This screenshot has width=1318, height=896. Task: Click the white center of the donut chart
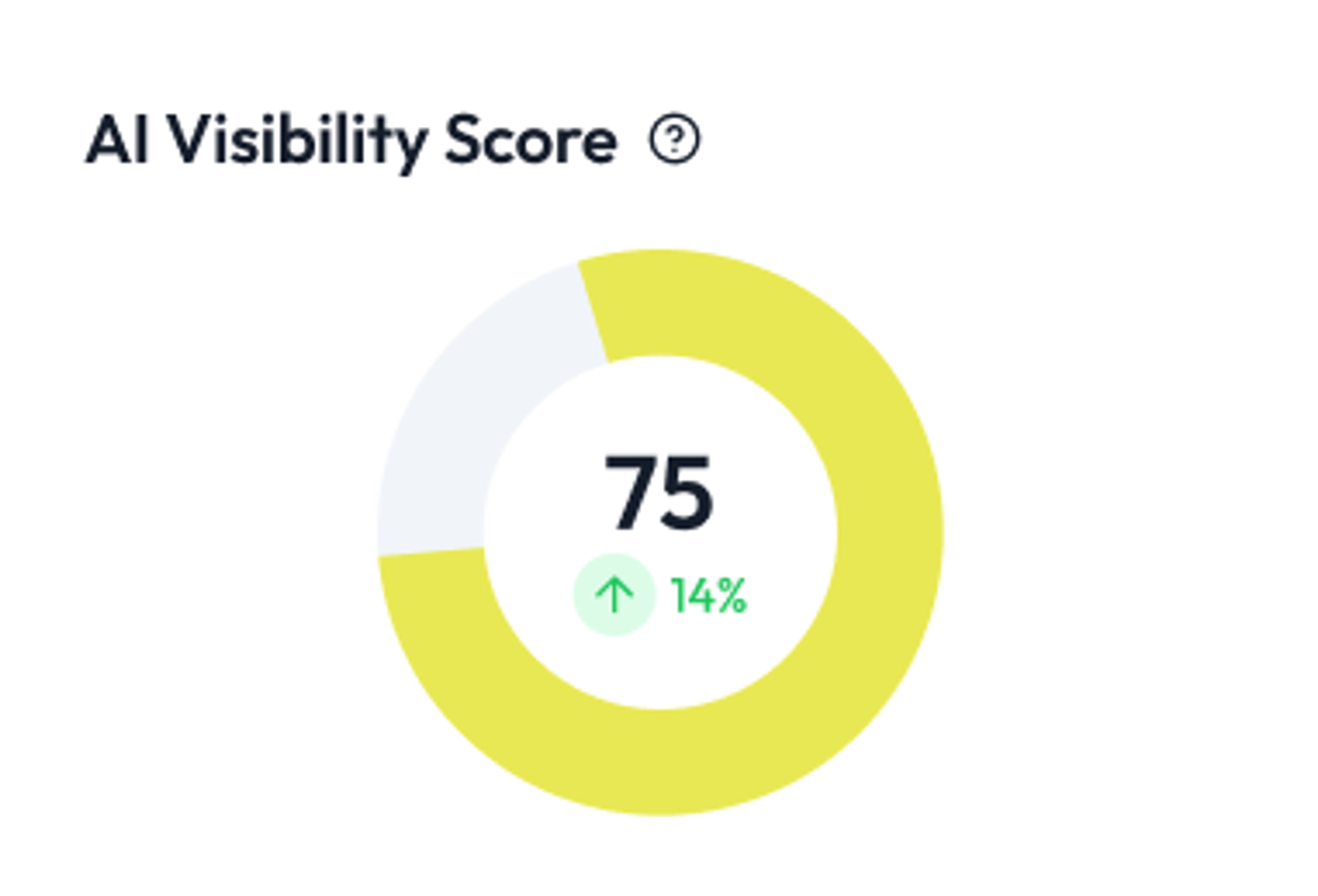[661, 533]
